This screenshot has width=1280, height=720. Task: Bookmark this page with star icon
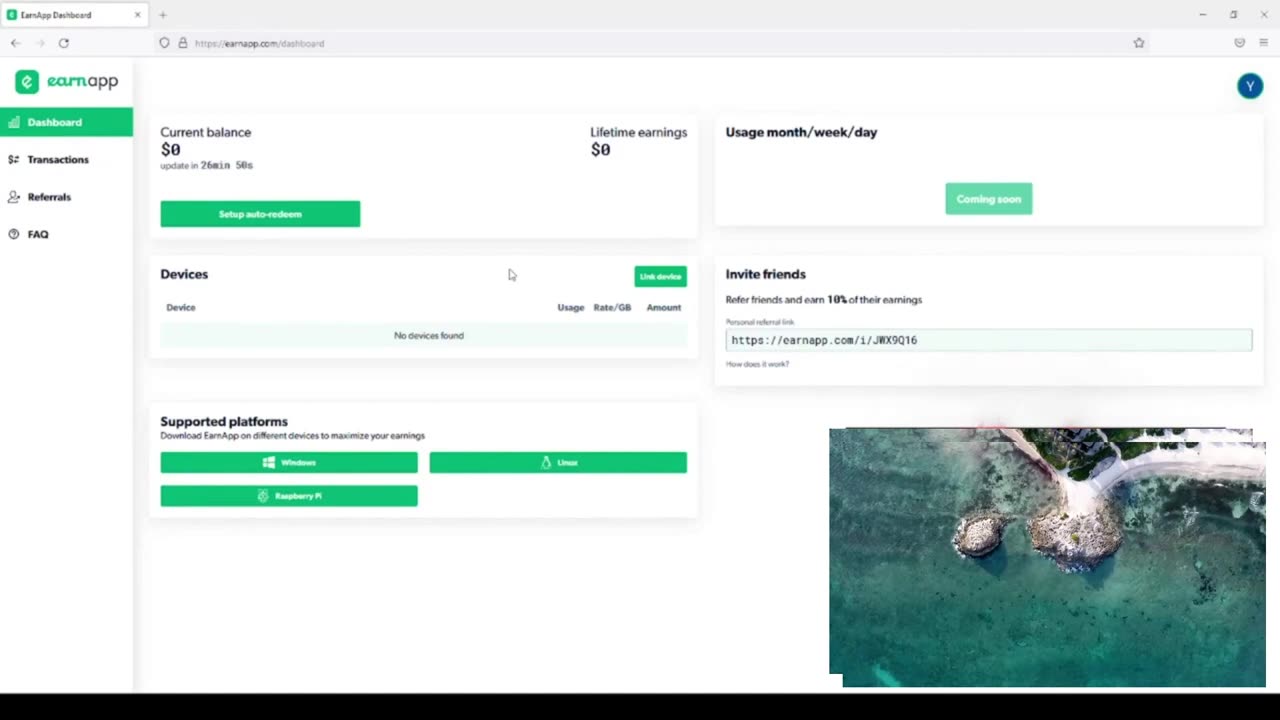(1139, 43)
